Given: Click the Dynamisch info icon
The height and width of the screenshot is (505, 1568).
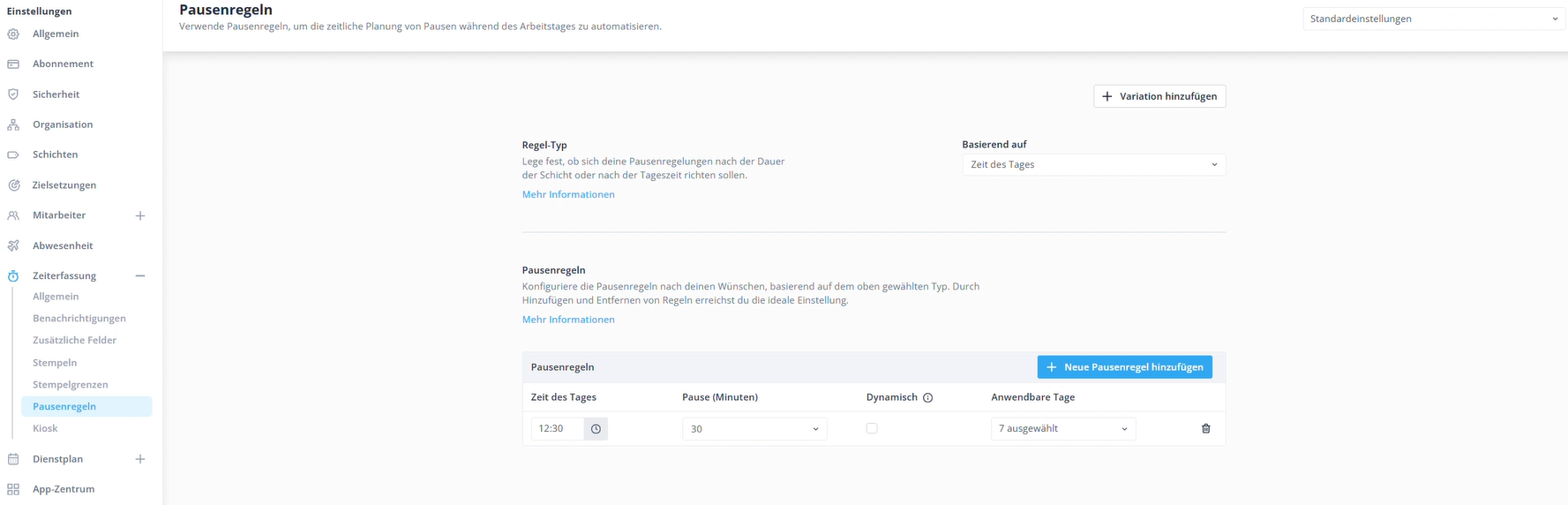Looking at the screenshot, I should [x=927, y=397].
